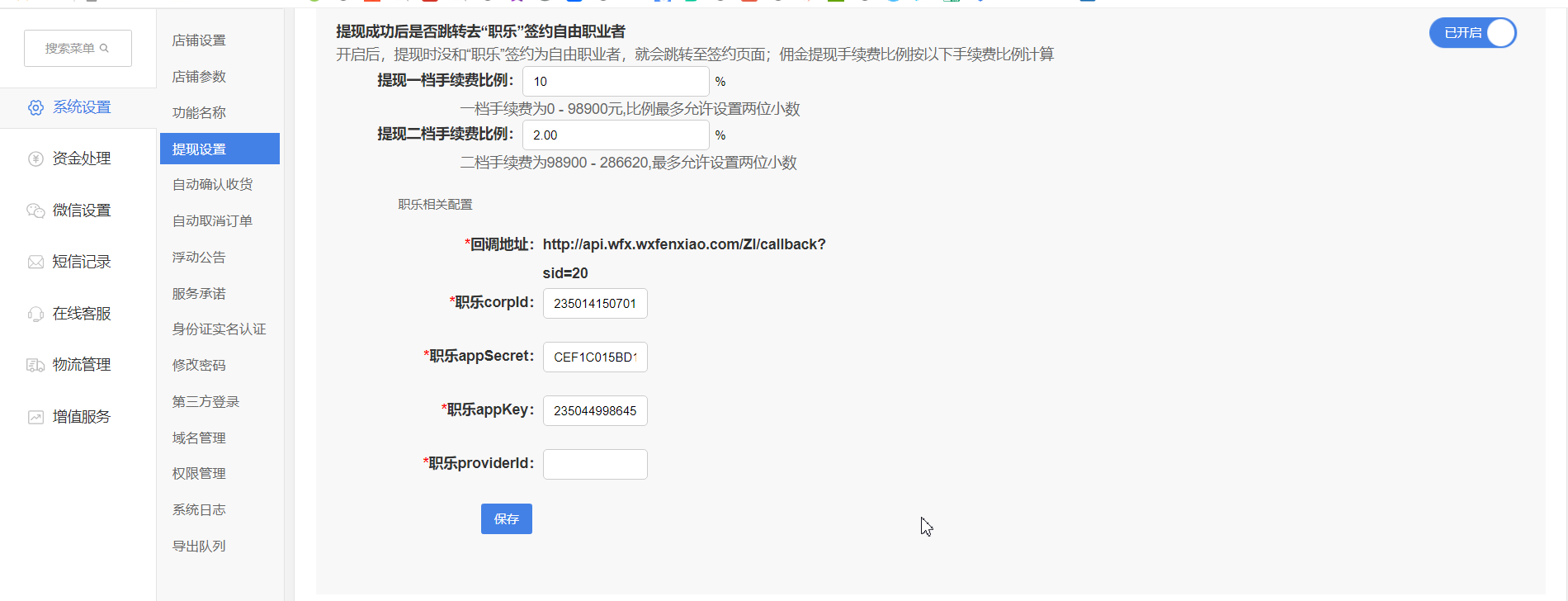Viewport: 1568px width, 601px height.
Task: Focus the empty 职乐providerId field
Action: coord(594,464)
